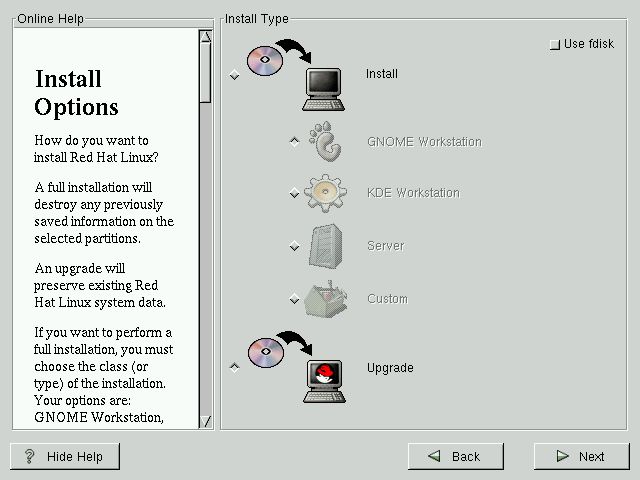Enable the Use fdisk checkbox

555,45
